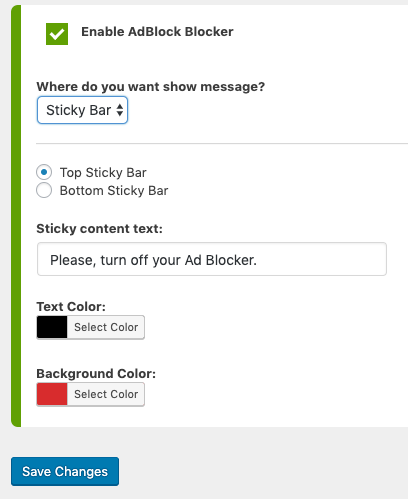Click the green vertical accent bar

(x=16, y=216)
